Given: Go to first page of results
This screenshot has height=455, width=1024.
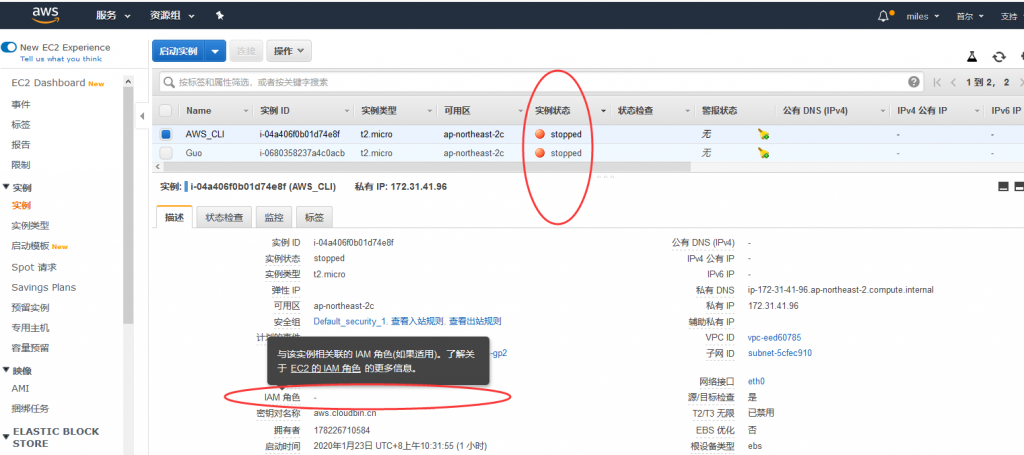Looking at the screenshot, I should click(937, 82).
